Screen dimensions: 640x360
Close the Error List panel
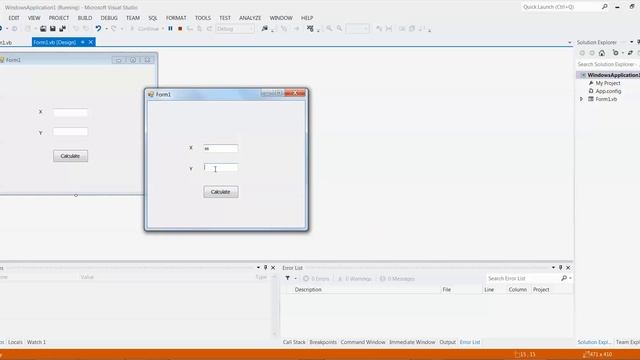click(568, 268)
